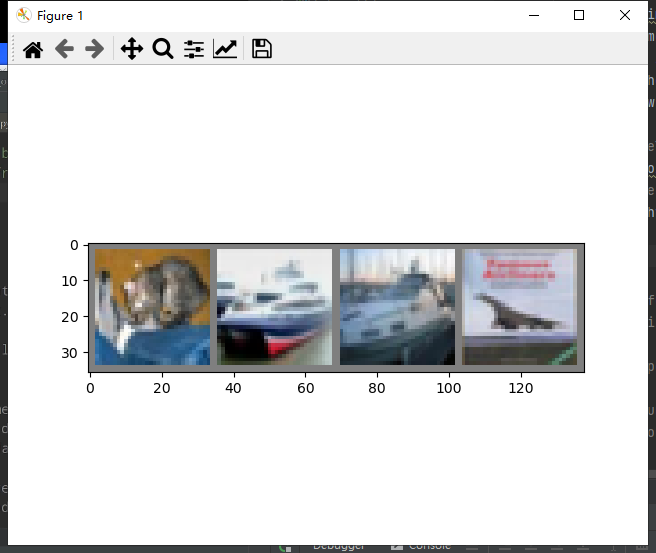Screen dimensions: 656x553
Task: Maximize the Figure 1 window
Action: tap(579, 15)
